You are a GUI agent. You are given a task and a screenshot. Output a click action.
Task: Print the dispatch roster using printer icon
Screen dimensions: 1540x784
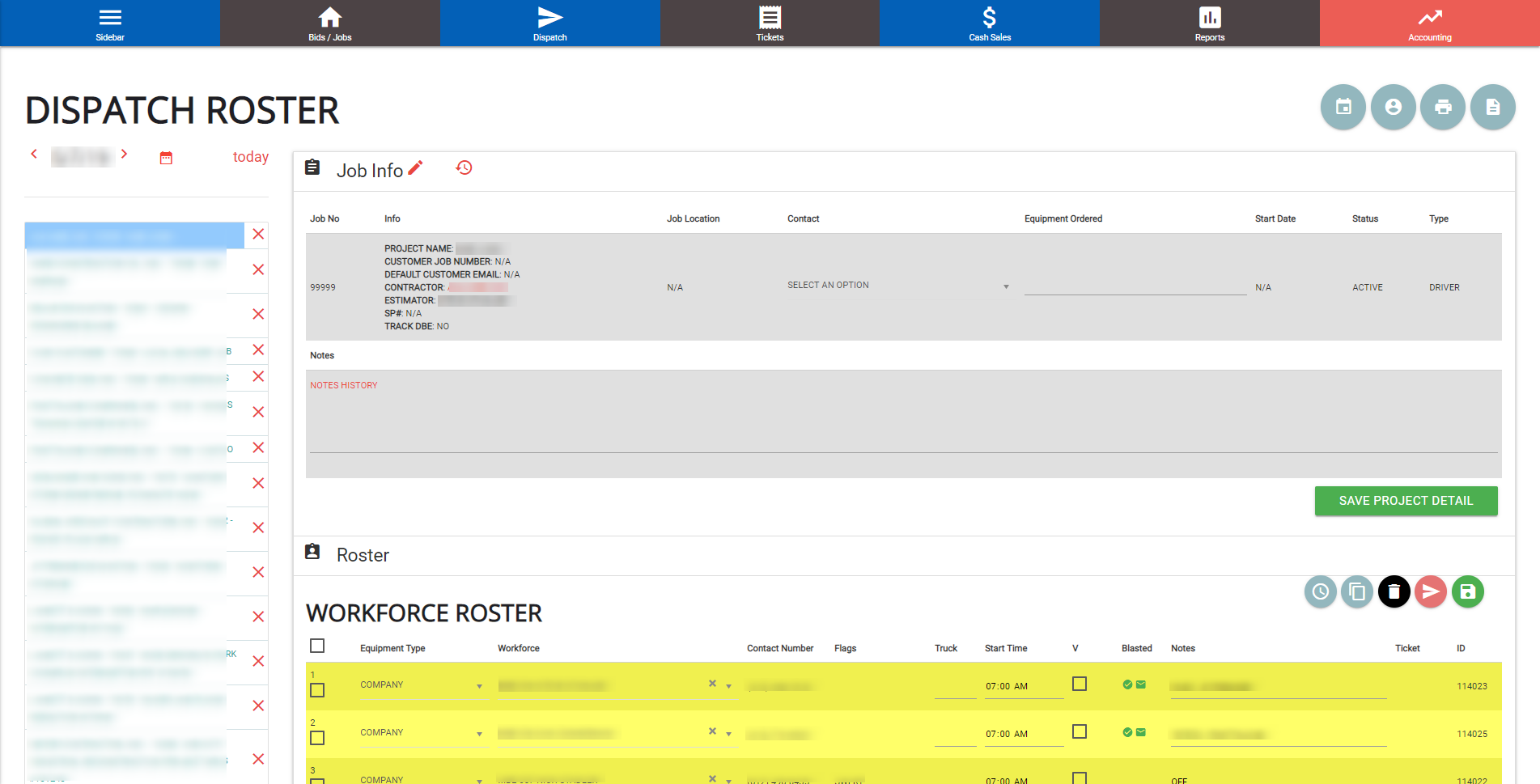pos(1443,107)
